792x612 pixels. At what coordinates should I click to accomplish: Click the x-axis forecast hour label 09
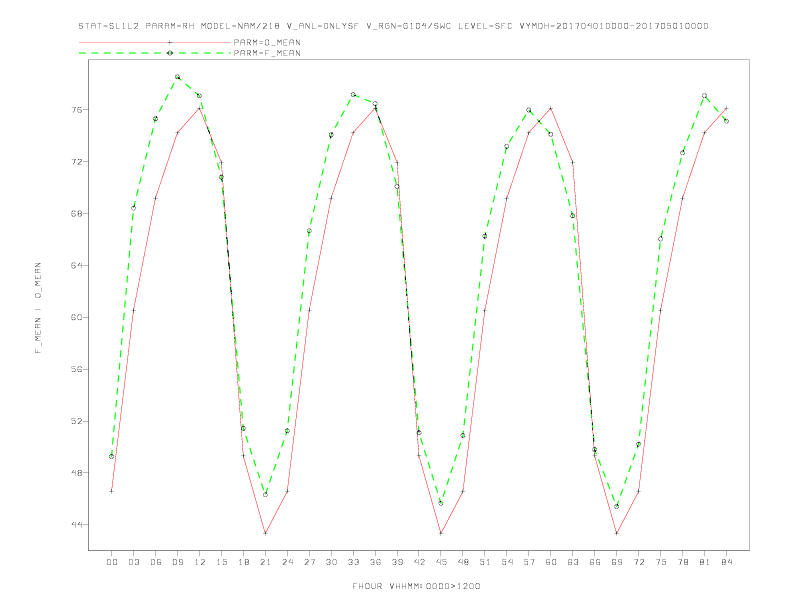point(177,562)
